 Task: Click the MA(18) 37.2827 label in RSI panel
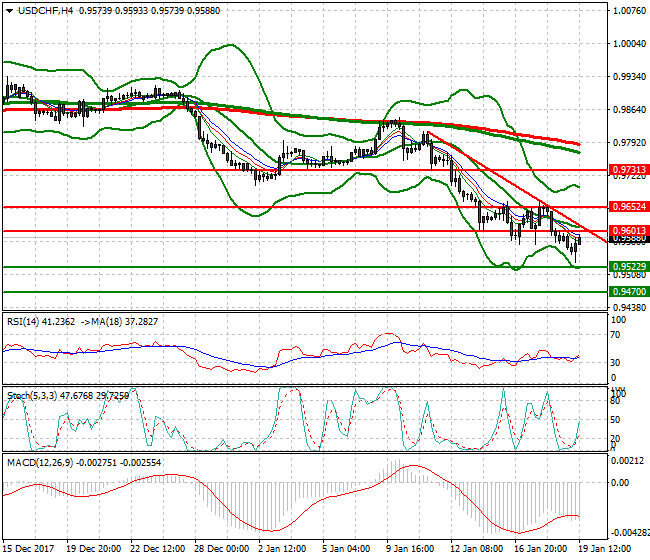coord(126,322)
